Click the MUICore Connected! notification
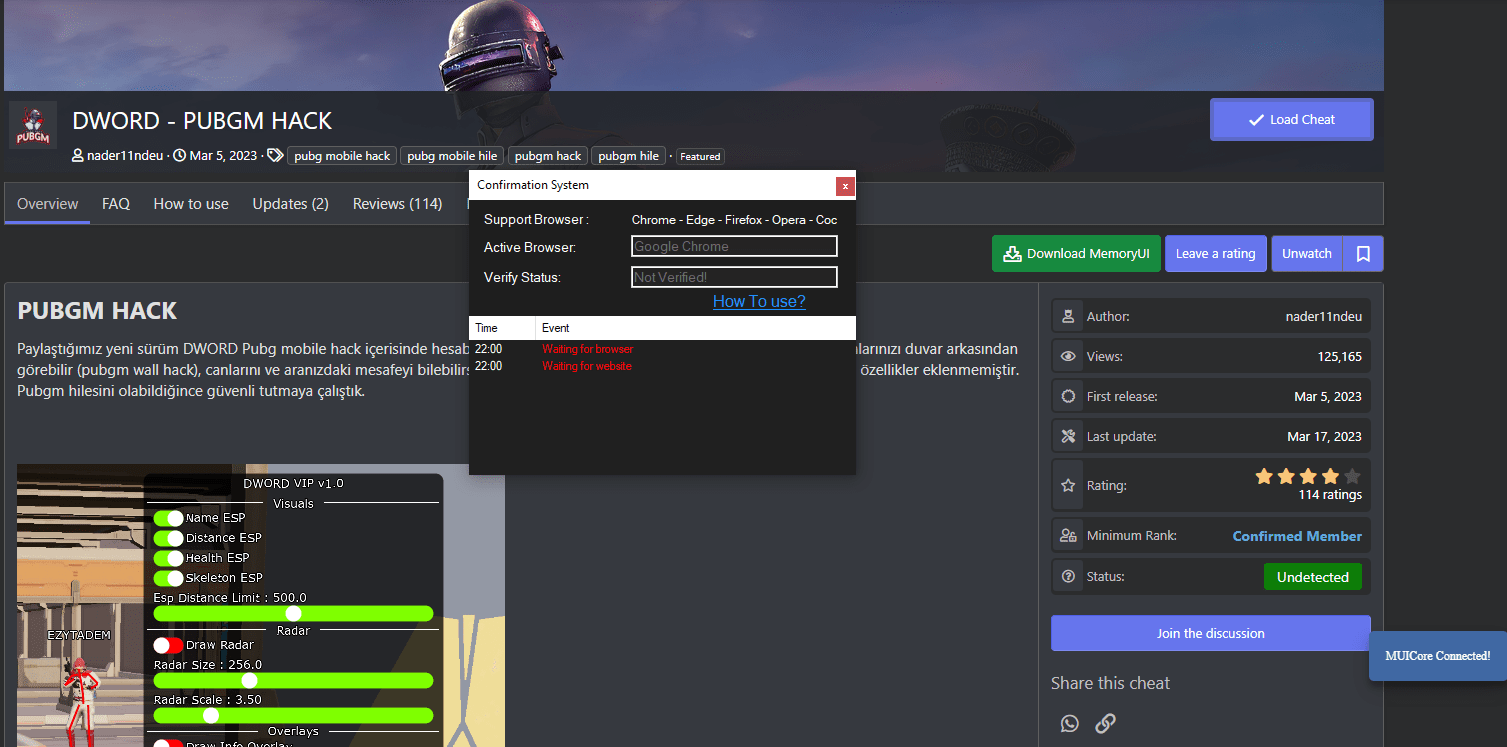The width and height of the screenshot is (1507, 747). [1438, 656]
